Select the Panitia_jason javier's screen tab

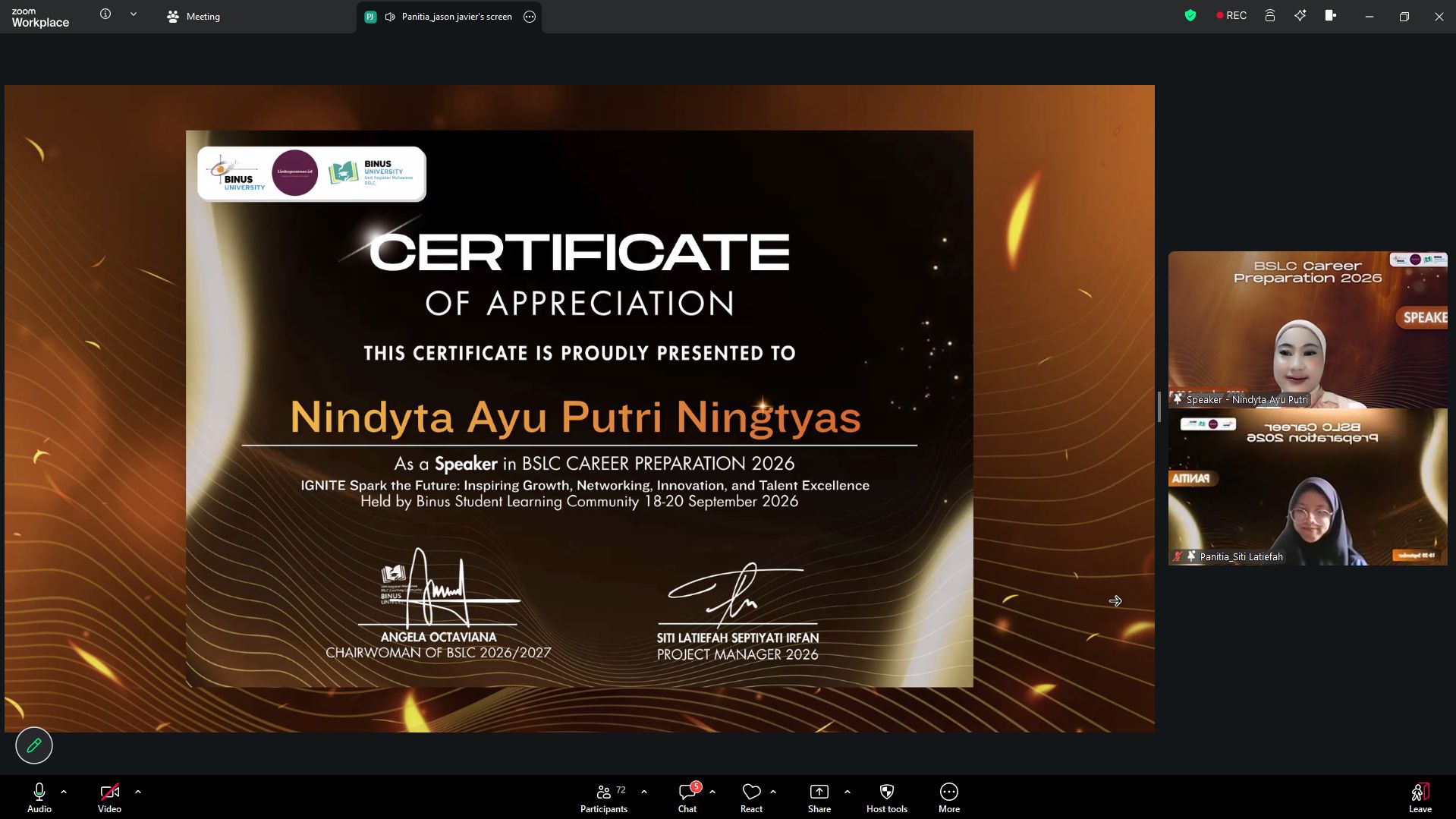[x=449, y=17]
